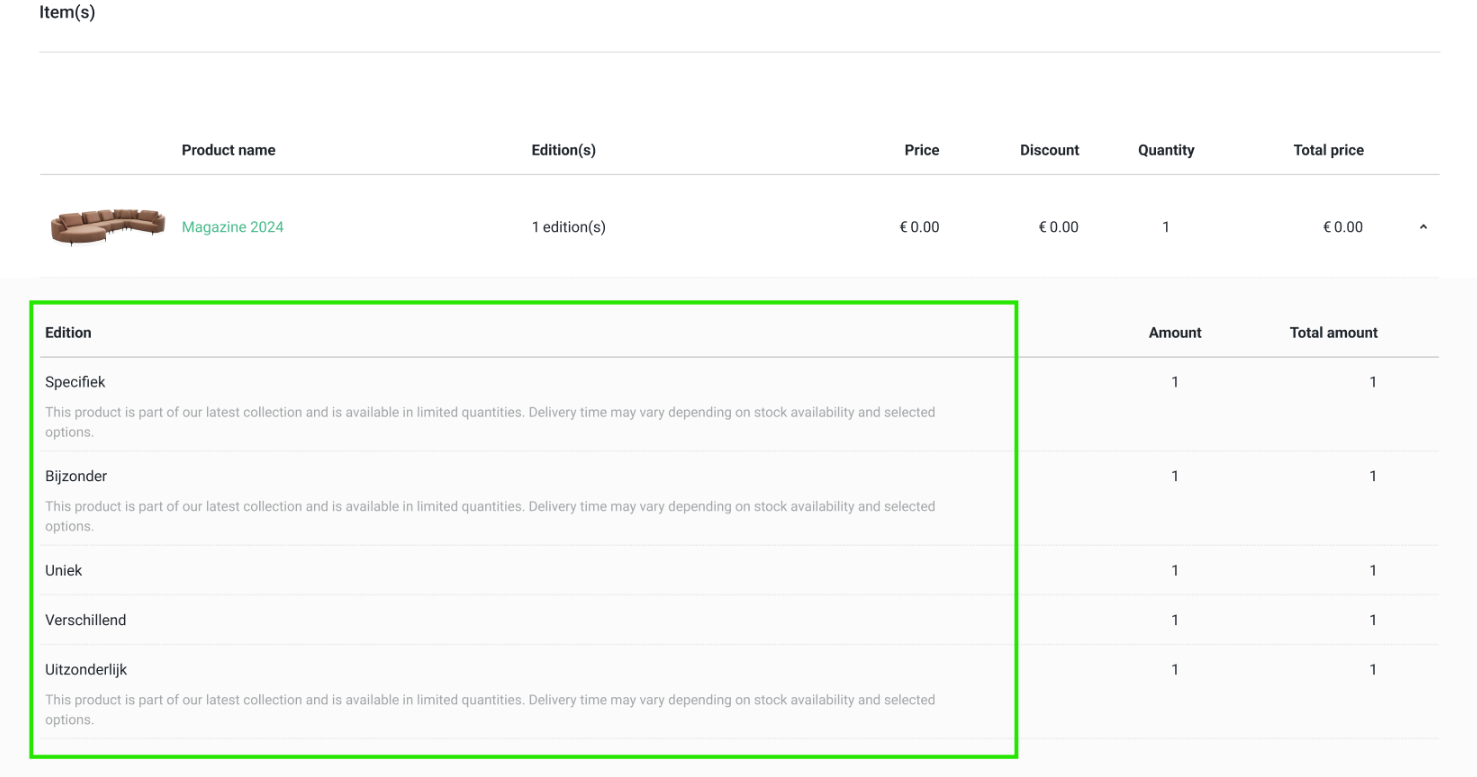Select the Bijzonder edition row
Viewport: 1477px width, 777px height.
click(x=76, y=476)
